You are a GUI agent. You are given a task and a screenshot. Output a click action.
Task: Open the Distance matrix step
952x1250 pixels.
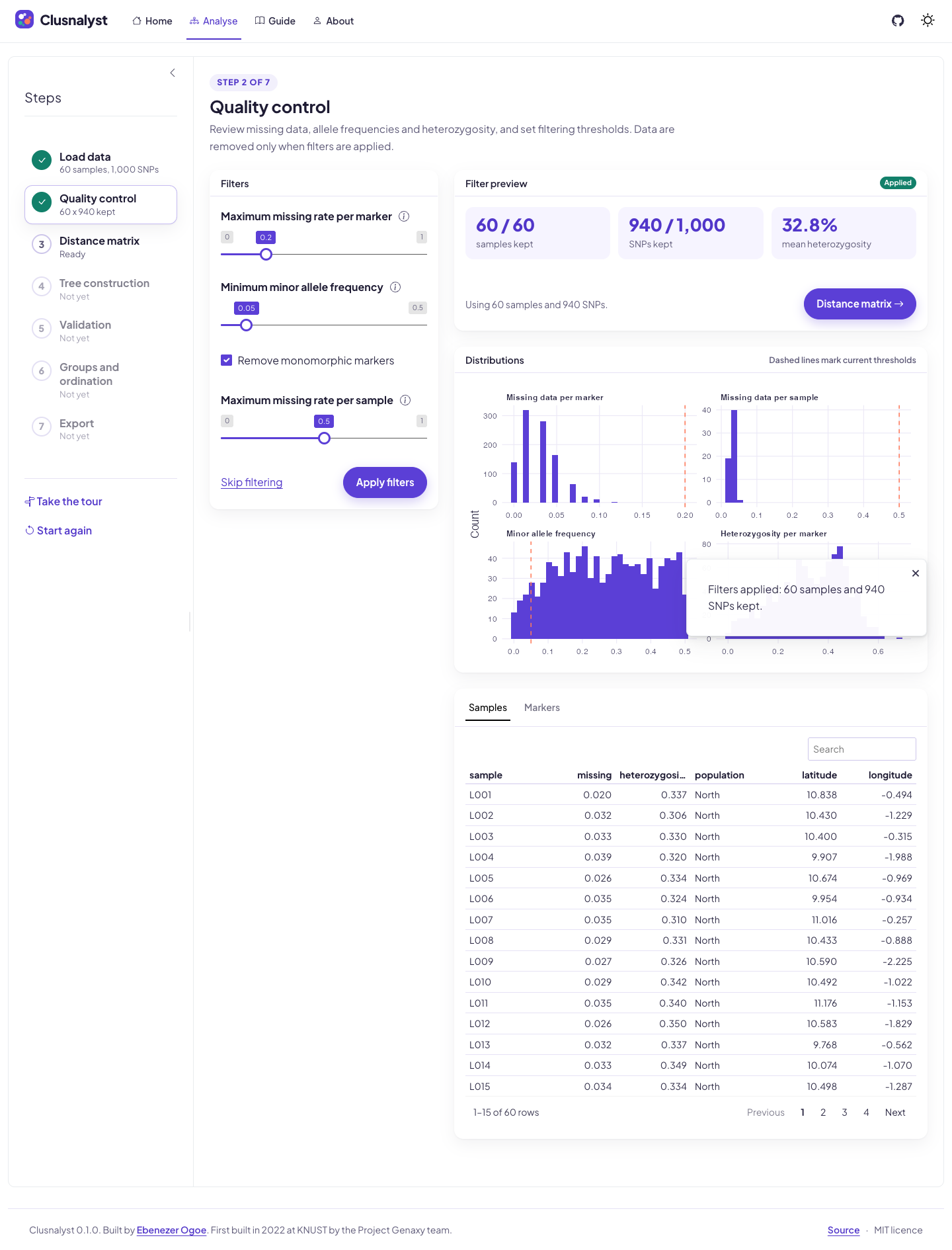[x=100, y=247]
